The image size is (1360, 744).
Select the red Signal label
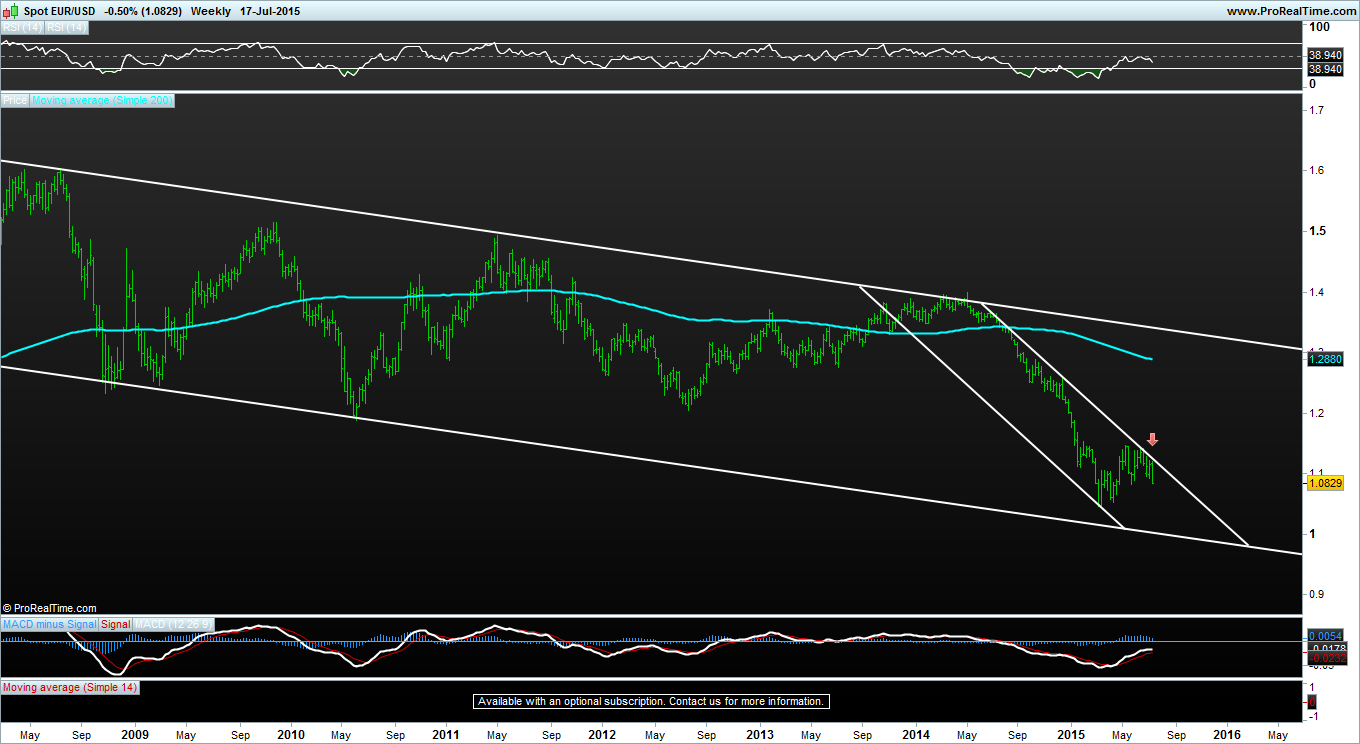point(116,624)
